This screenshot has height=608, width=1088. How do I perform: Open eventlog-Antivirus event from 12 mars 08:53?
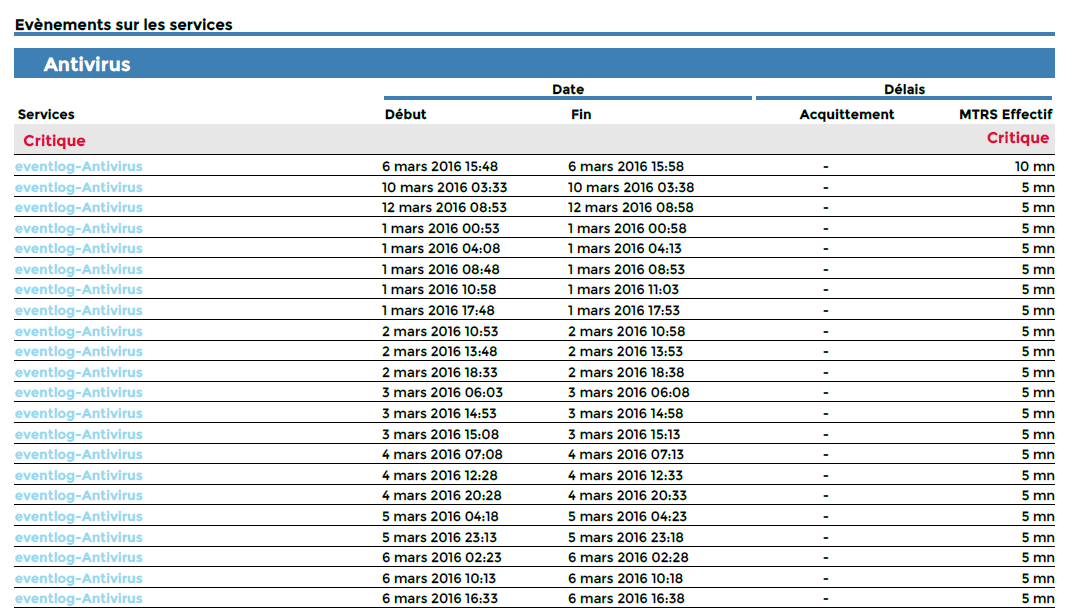pyautogui.click(x=78, y=207)
